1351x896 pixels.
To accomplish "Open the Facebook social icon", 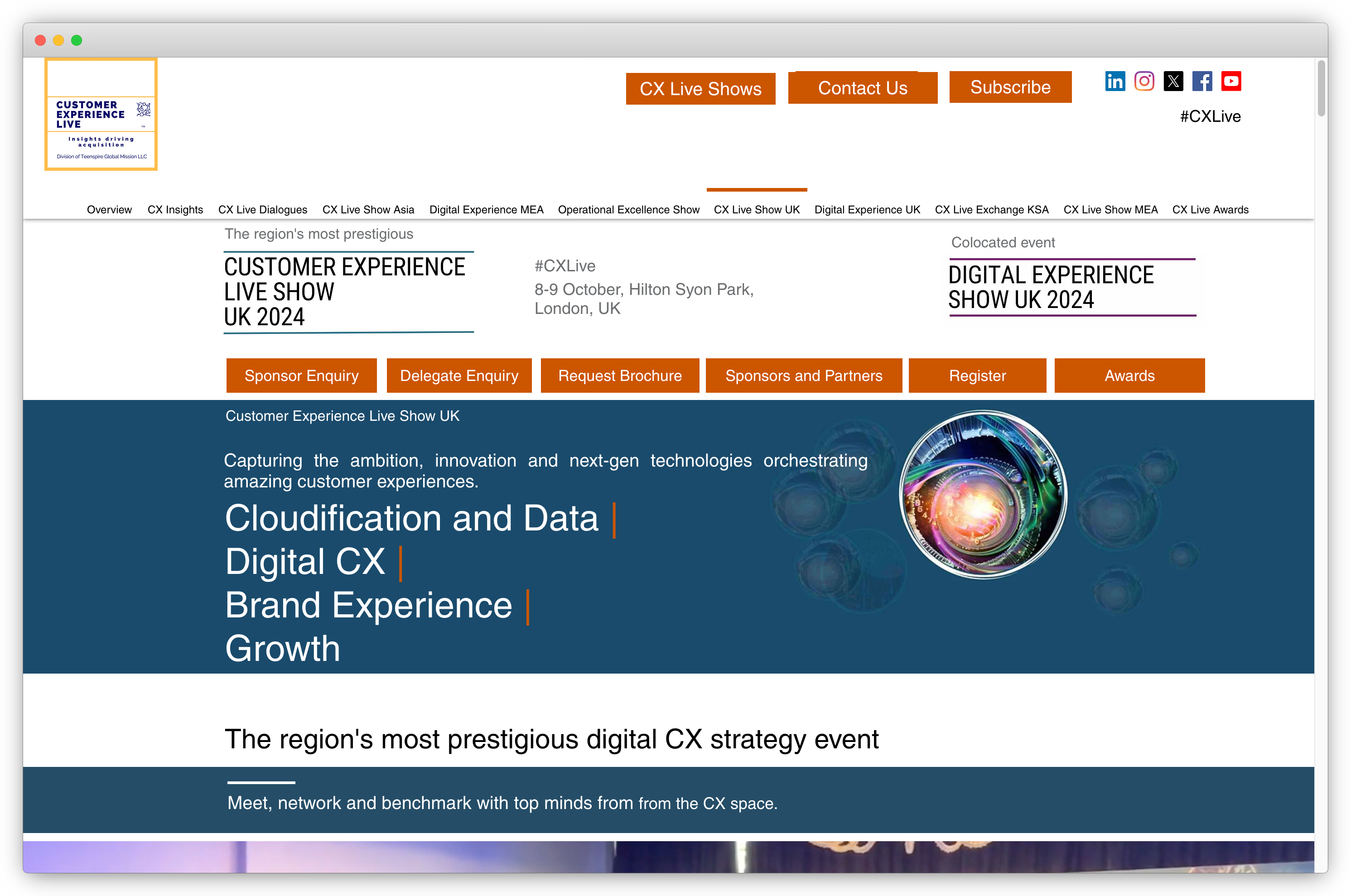I will pos(1202,81).
